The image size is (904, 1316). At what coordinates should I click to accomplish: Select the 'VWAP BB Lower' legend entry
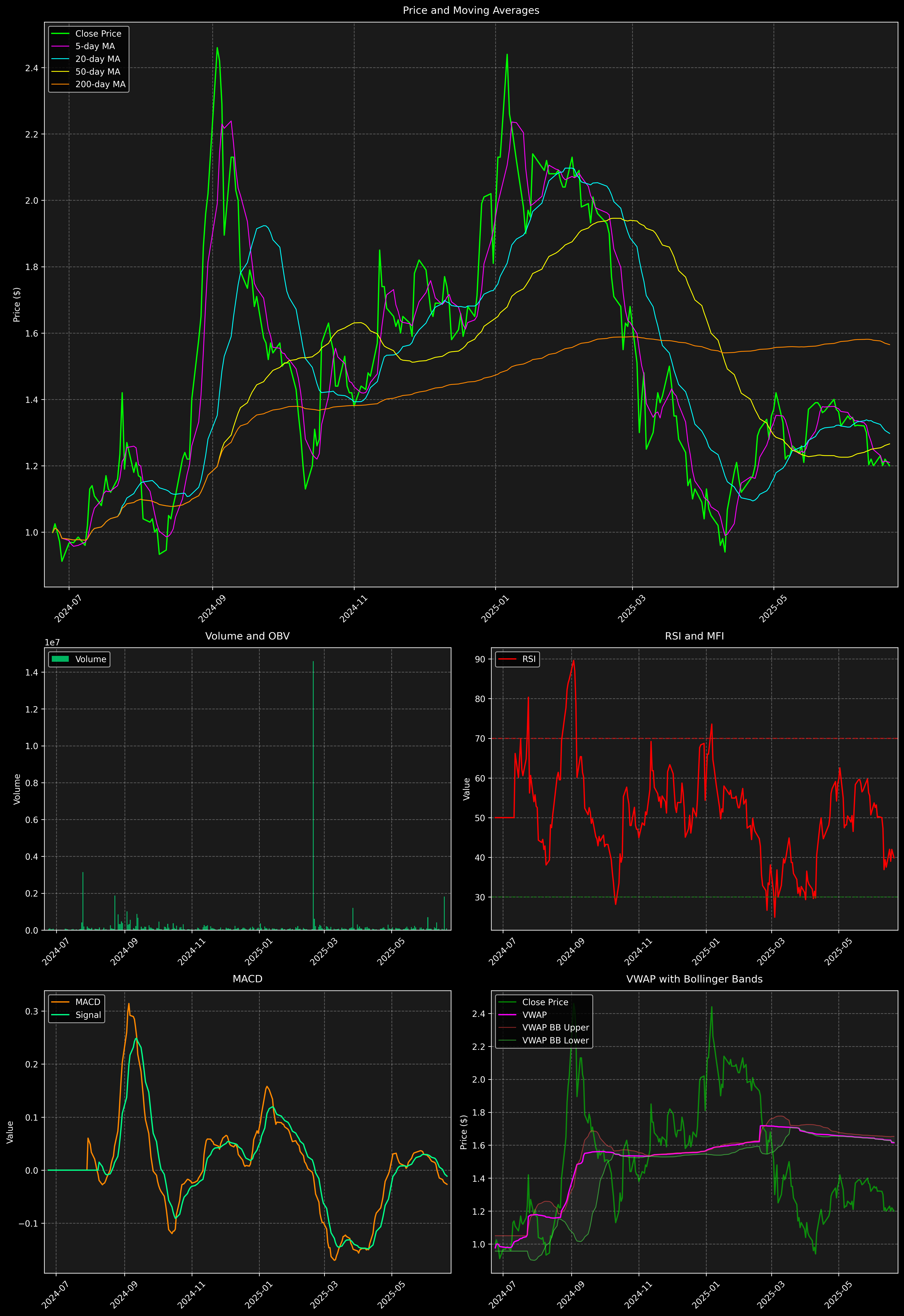544,1040
